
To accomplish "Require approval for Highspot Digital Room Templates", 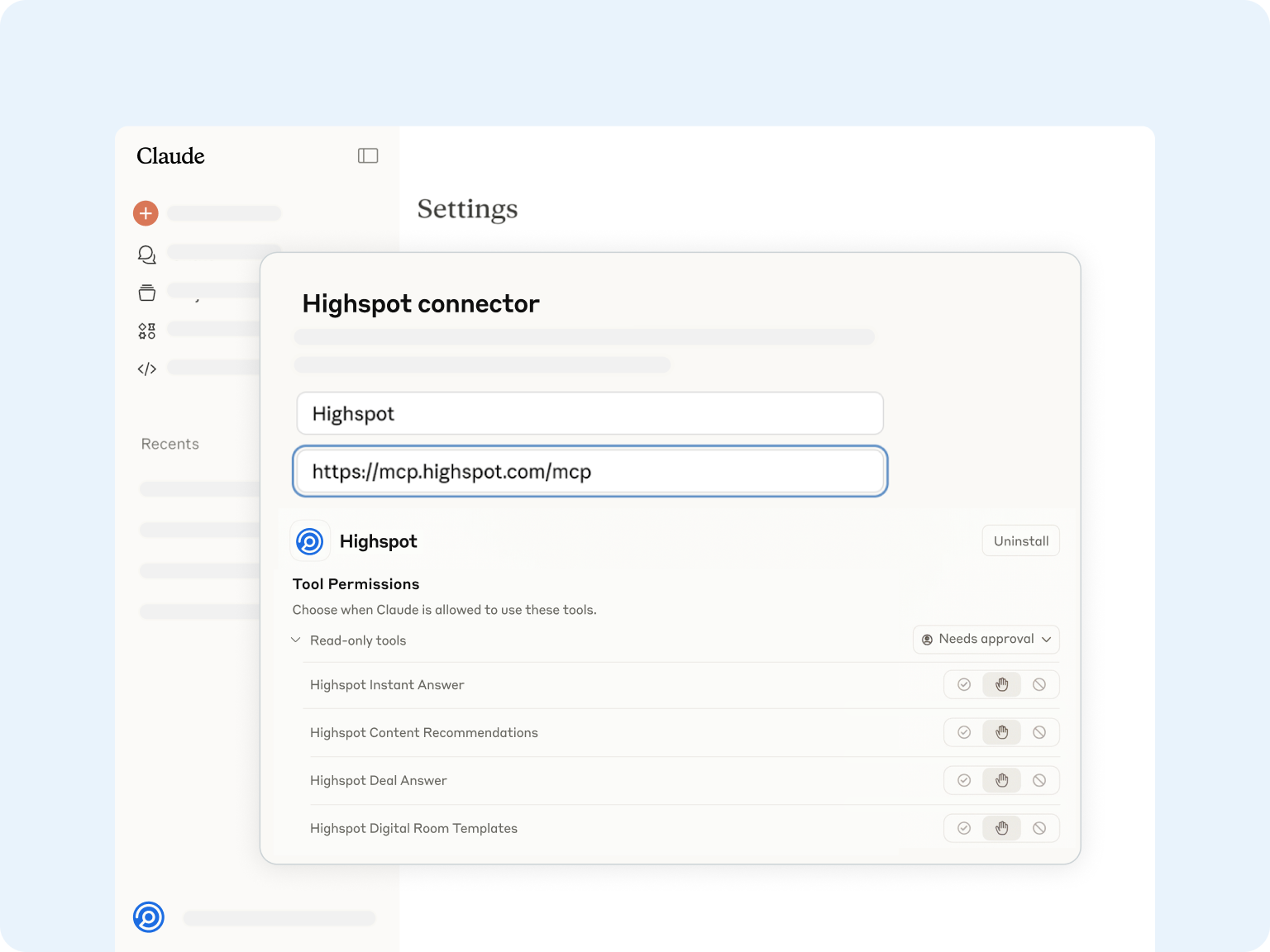I will pos(1002,828).
